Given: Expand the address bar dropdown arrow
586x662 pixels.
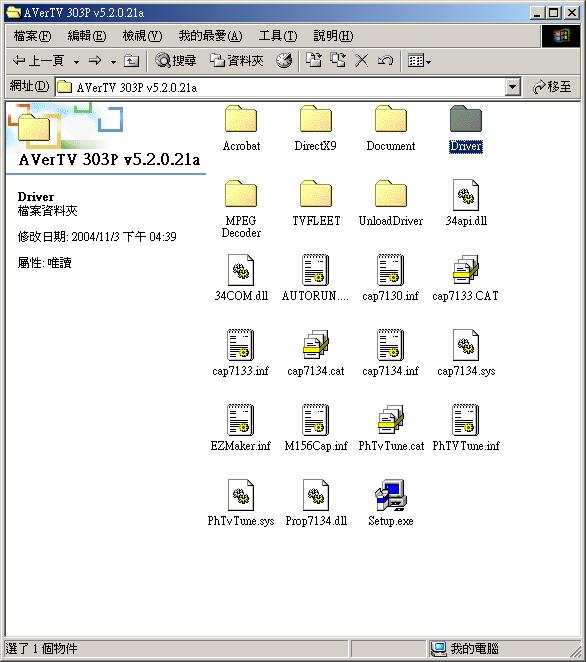Looking at the screenshot, I should pos(512,87).
